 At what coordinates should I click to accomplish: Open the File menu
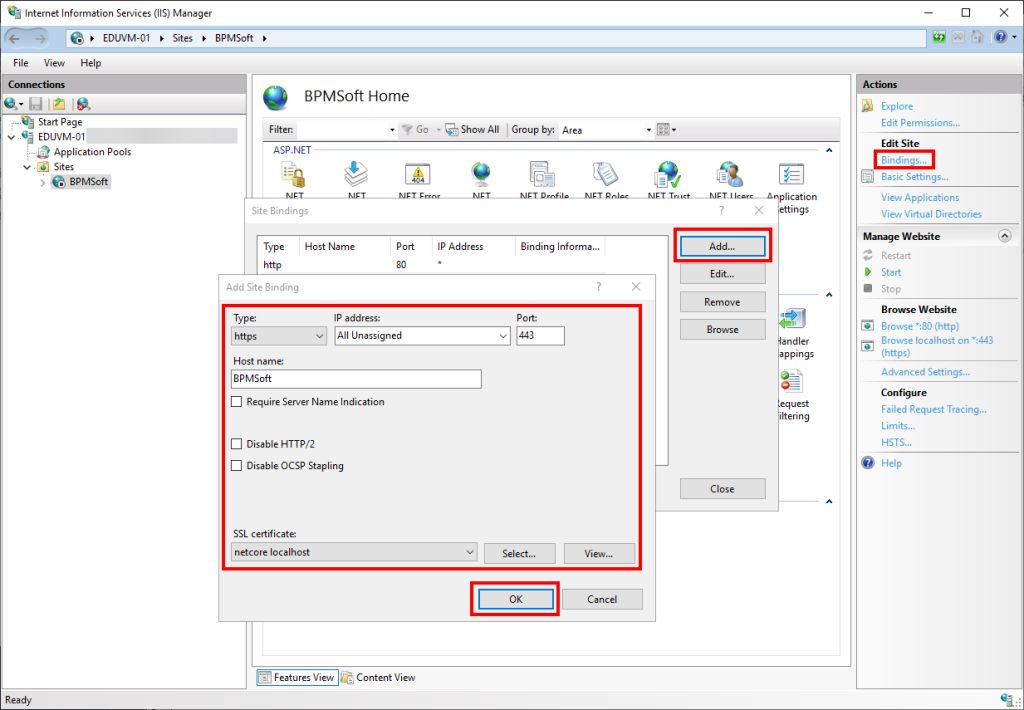pyautogui.click(x=21, y=63)
